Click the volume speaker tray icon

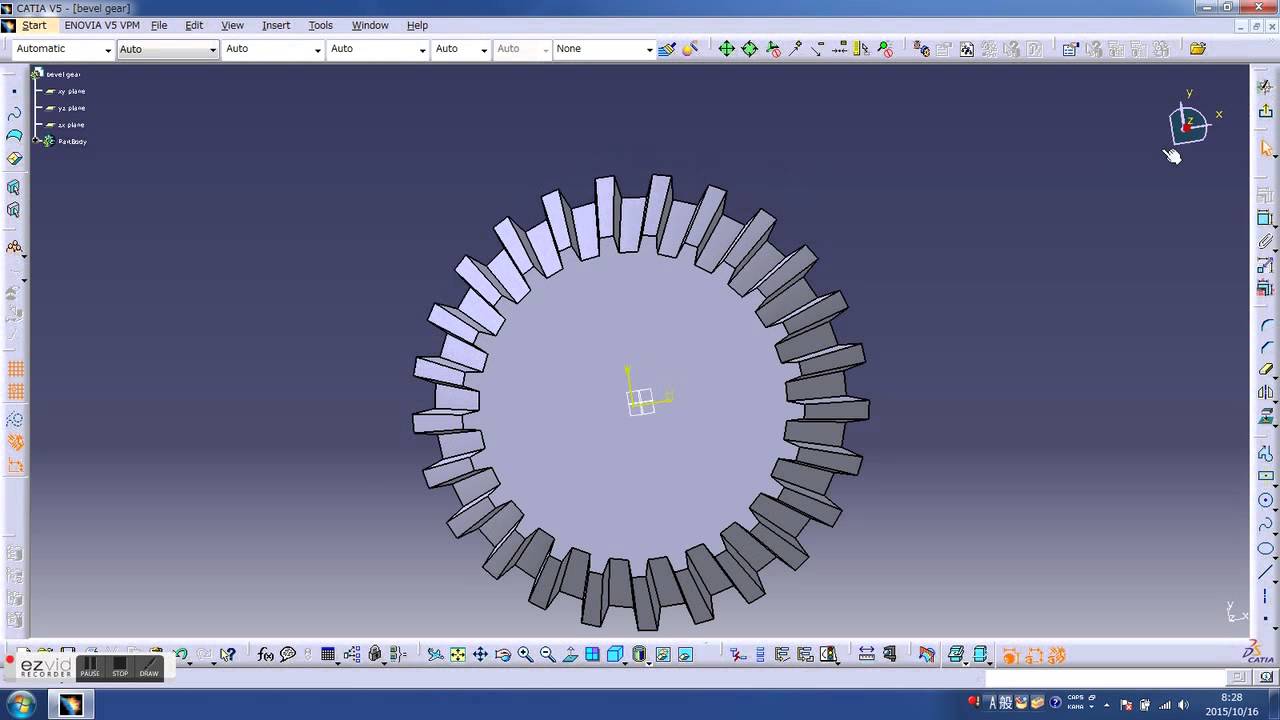coord(1184,705)
